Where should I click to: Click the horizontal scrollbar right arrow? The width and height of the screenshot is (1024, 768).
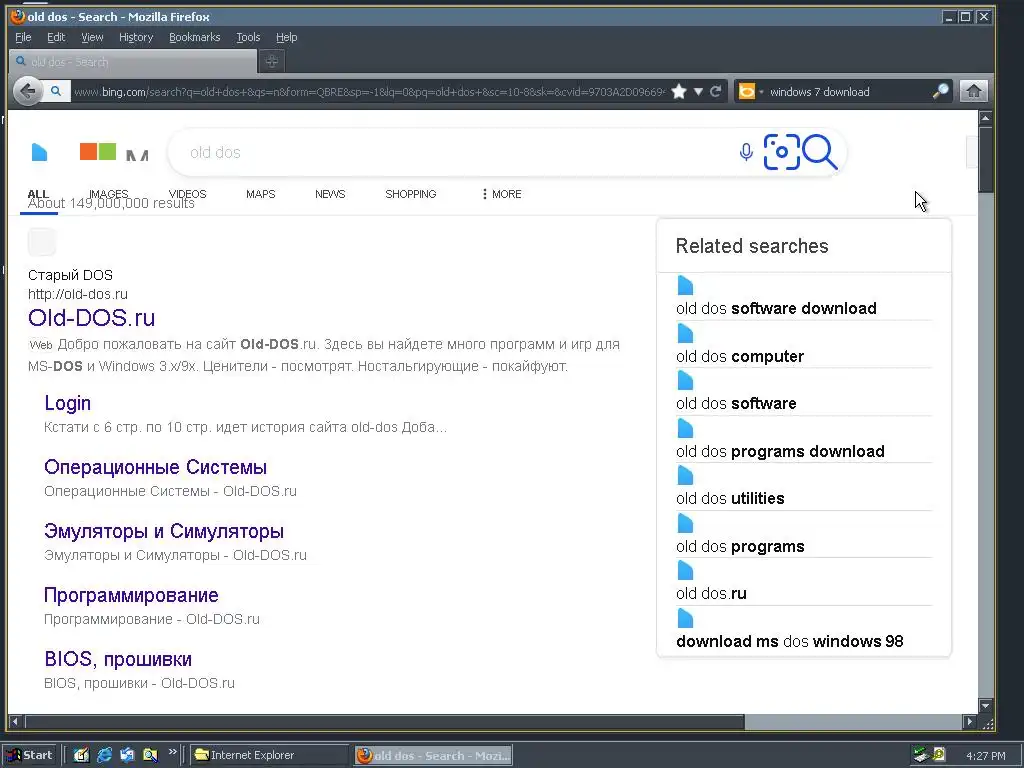click(970, 722)
